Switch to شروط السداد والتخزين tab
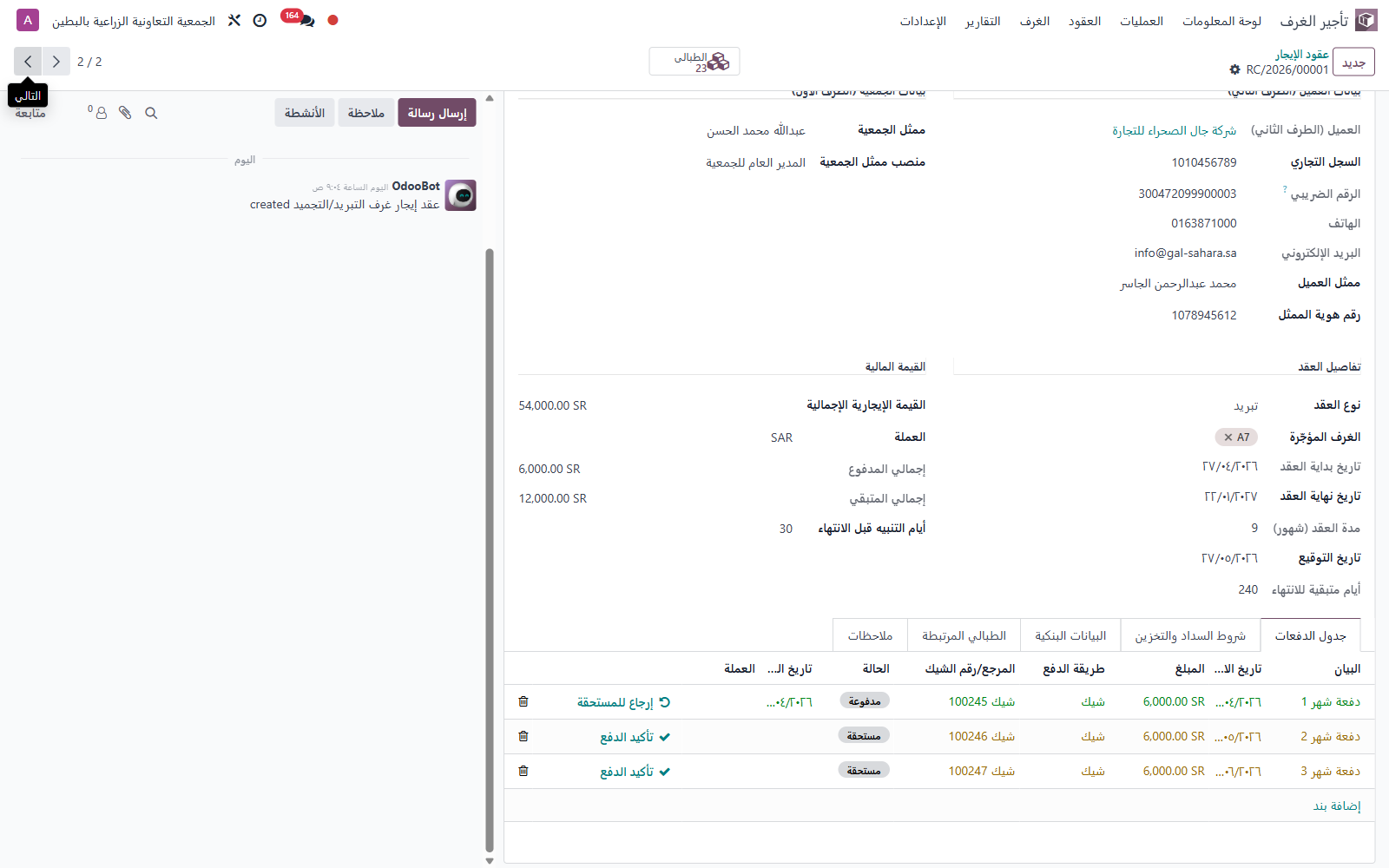This screenshot has width=1389, height=868. pos(1190,635)
